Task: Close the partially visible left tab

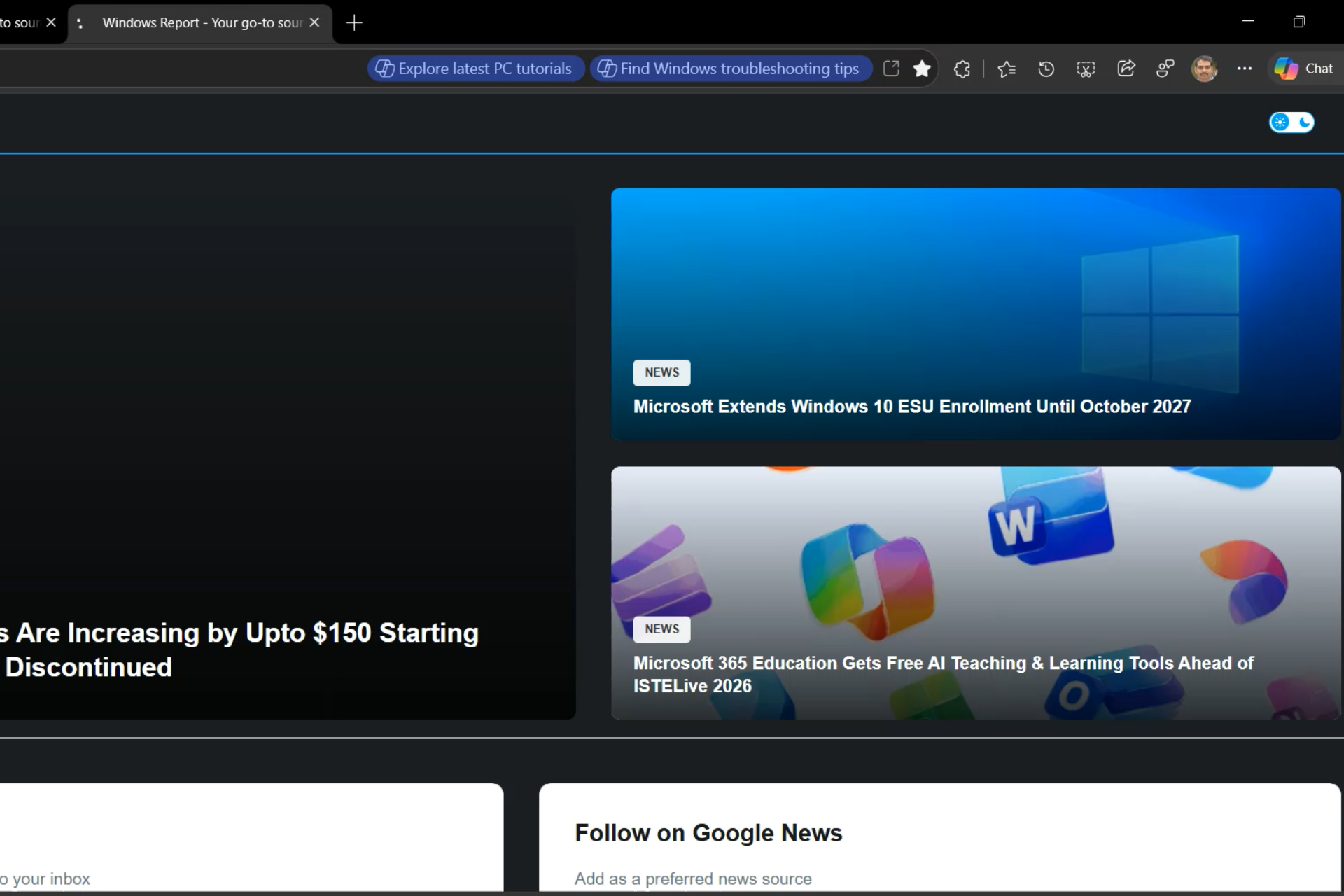Action: [x=51, y=22]
